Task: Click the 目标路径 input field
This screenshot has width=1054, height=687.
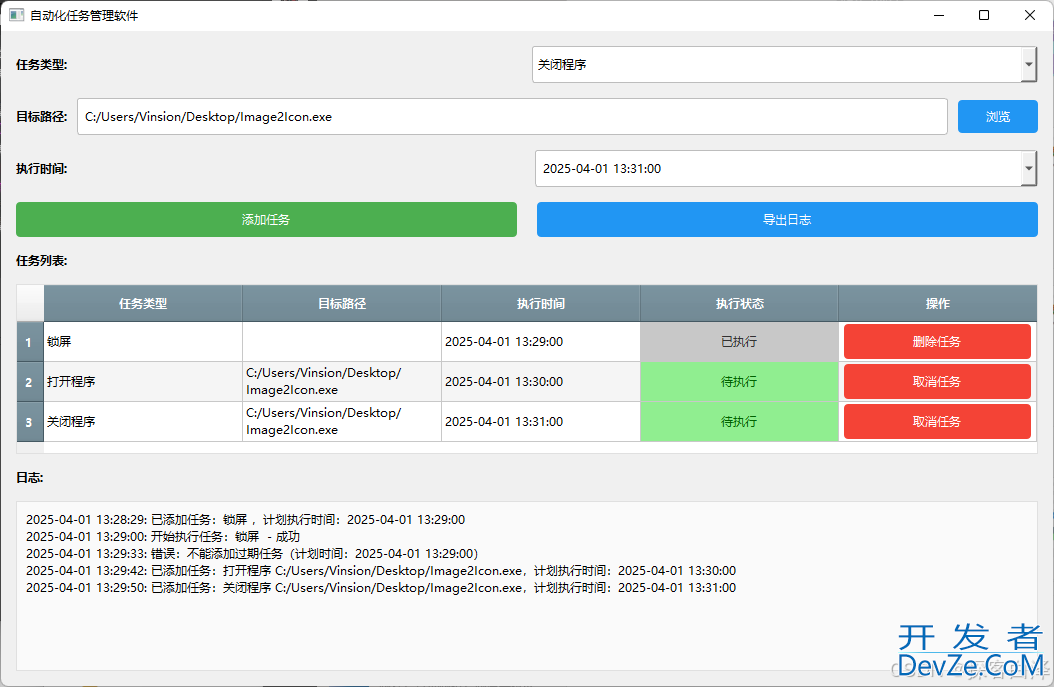Action: (512, 117)
